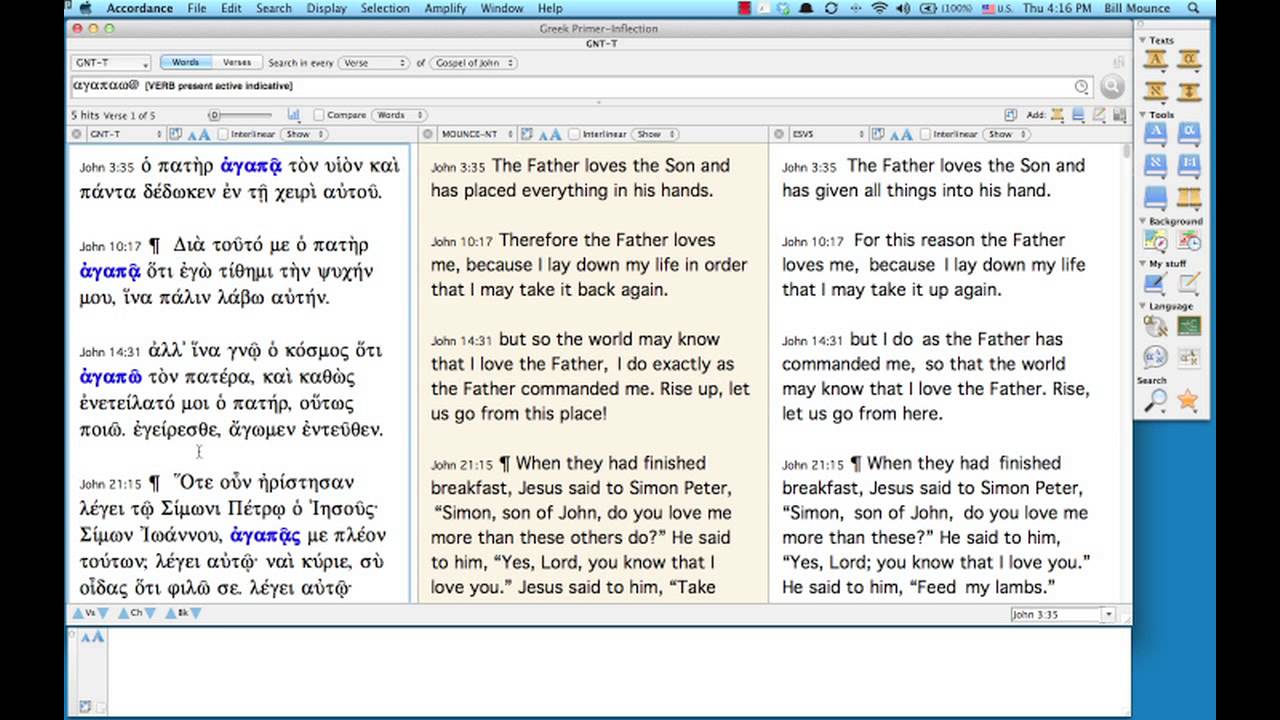This screenshot has height=720, width=1280.
Task: Open the 1:1 reference Tools book icon
Action: [1188, 164]
